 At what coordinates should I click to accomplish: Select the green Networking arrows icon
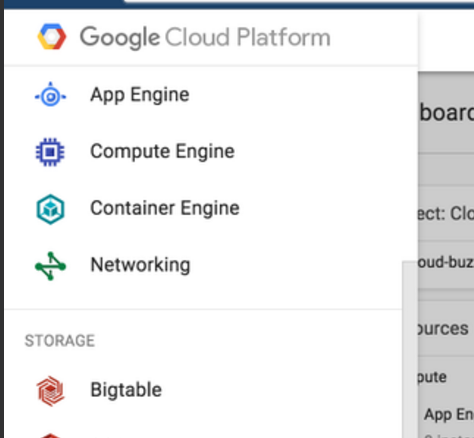click(x=50, y=266)
